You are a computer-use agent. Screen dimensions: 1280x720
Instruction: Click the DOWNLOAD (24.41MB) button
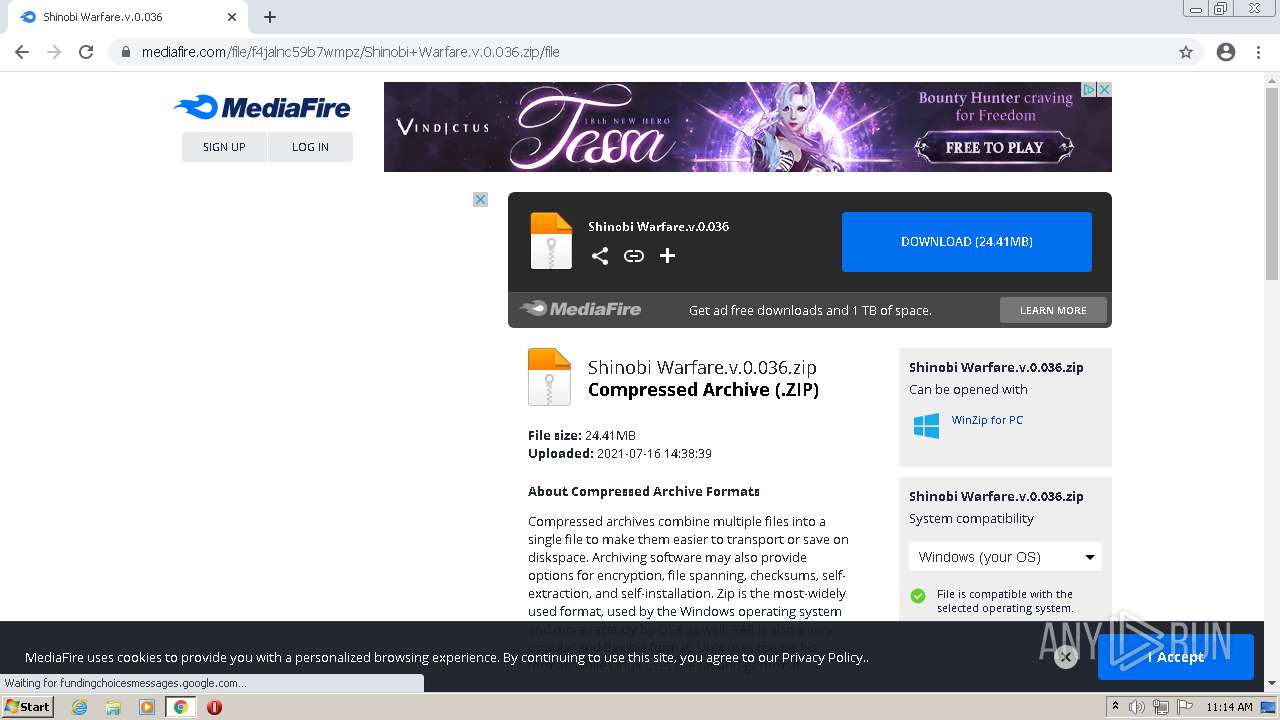[967, 242]
